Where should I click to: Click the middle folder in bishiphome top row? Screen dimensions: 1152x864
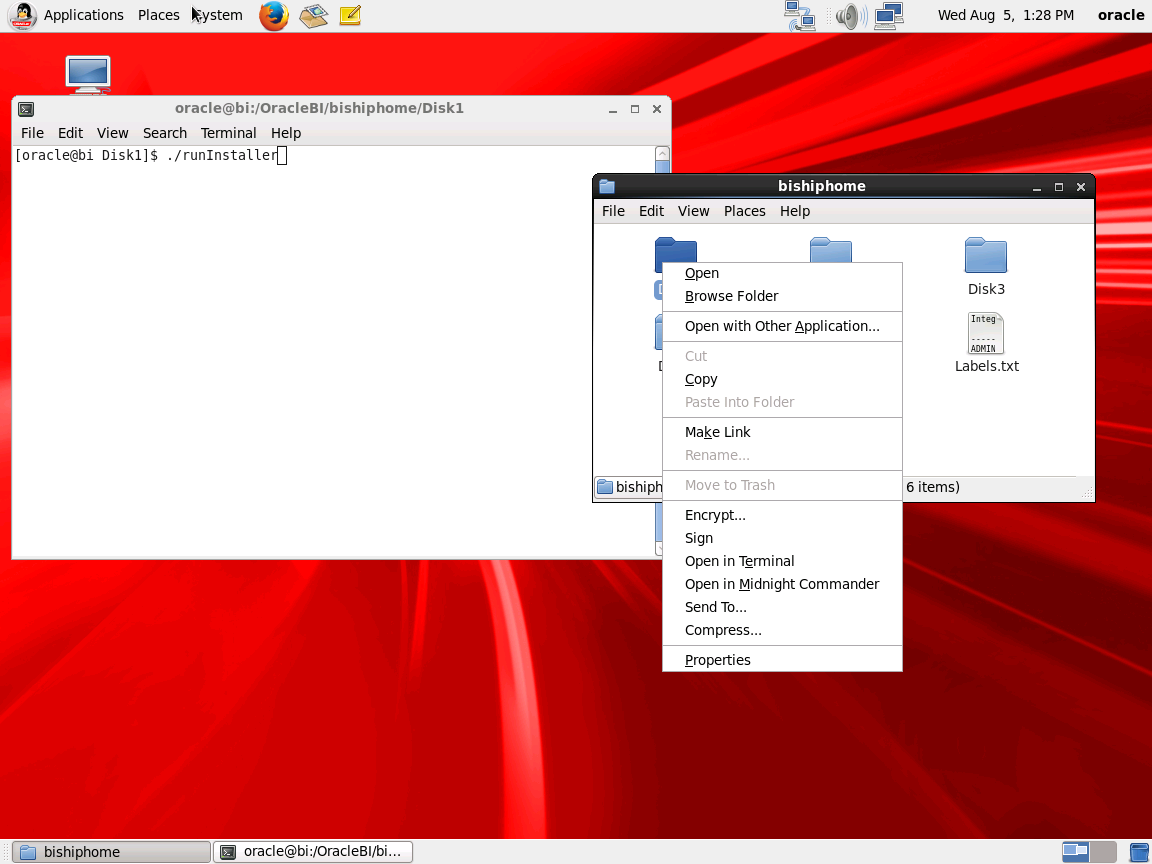point(831,250)
